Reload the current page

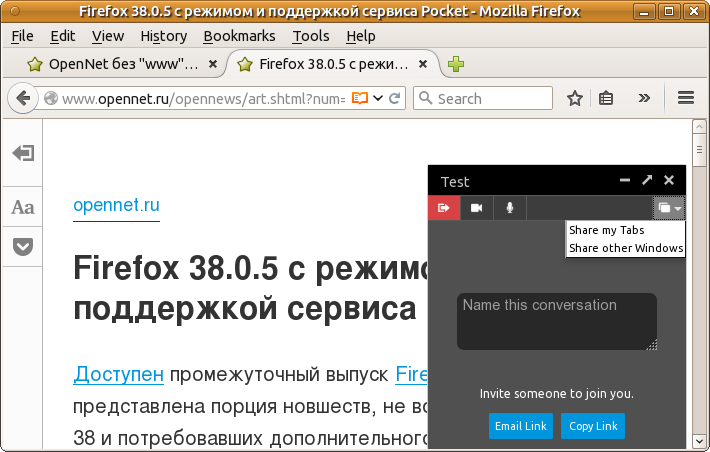395,98
